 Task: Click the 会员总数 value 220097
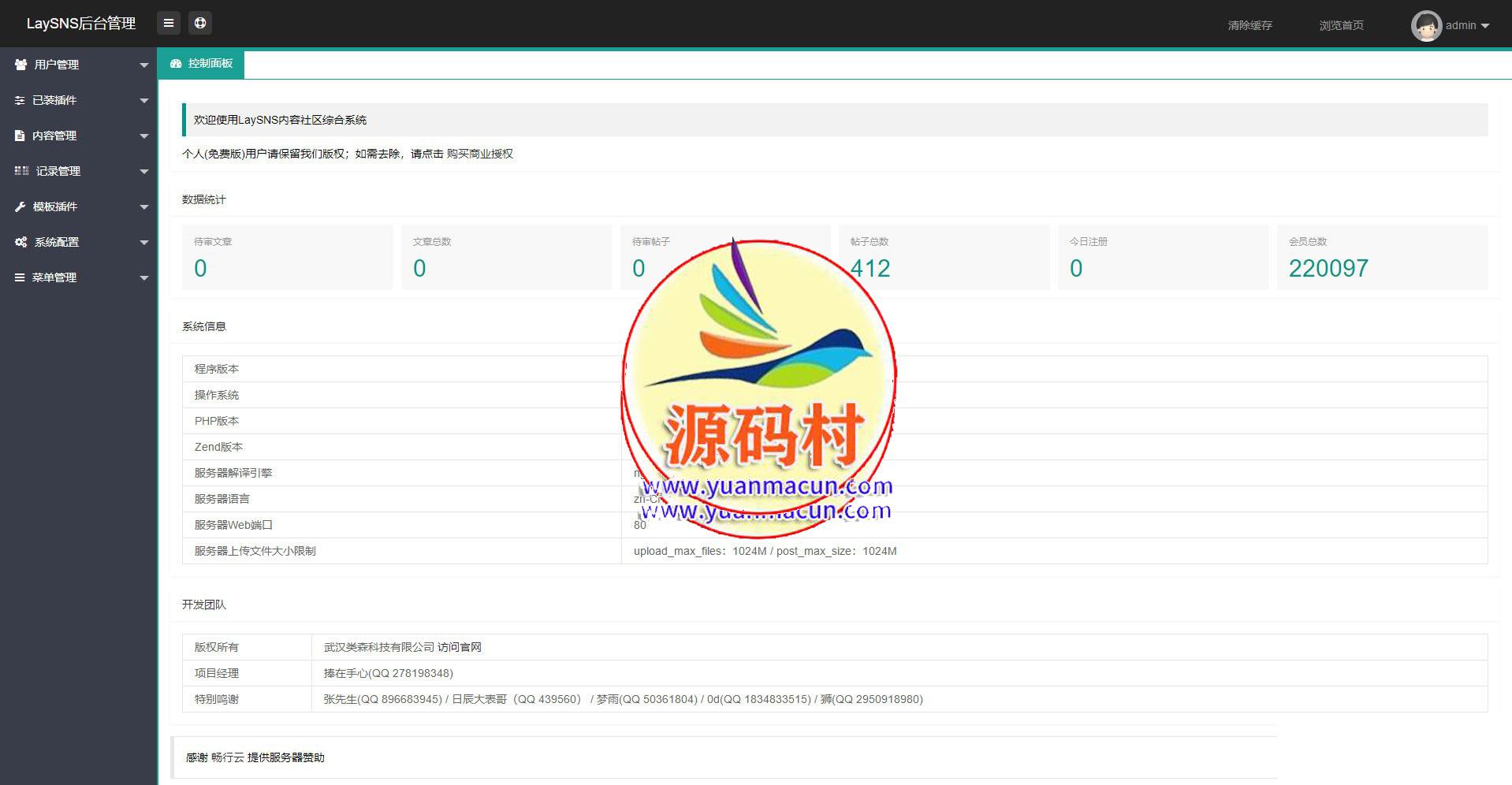[x=1328, y=269]
